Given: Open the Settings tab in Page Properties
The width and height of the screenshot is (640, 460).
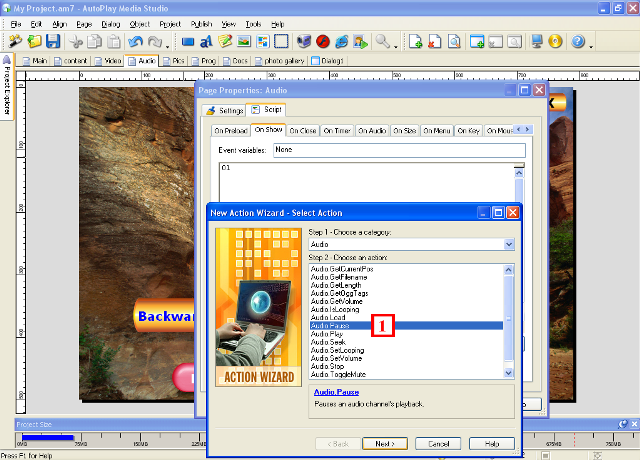Looking at the screenshot, I should tap(225, 110).
